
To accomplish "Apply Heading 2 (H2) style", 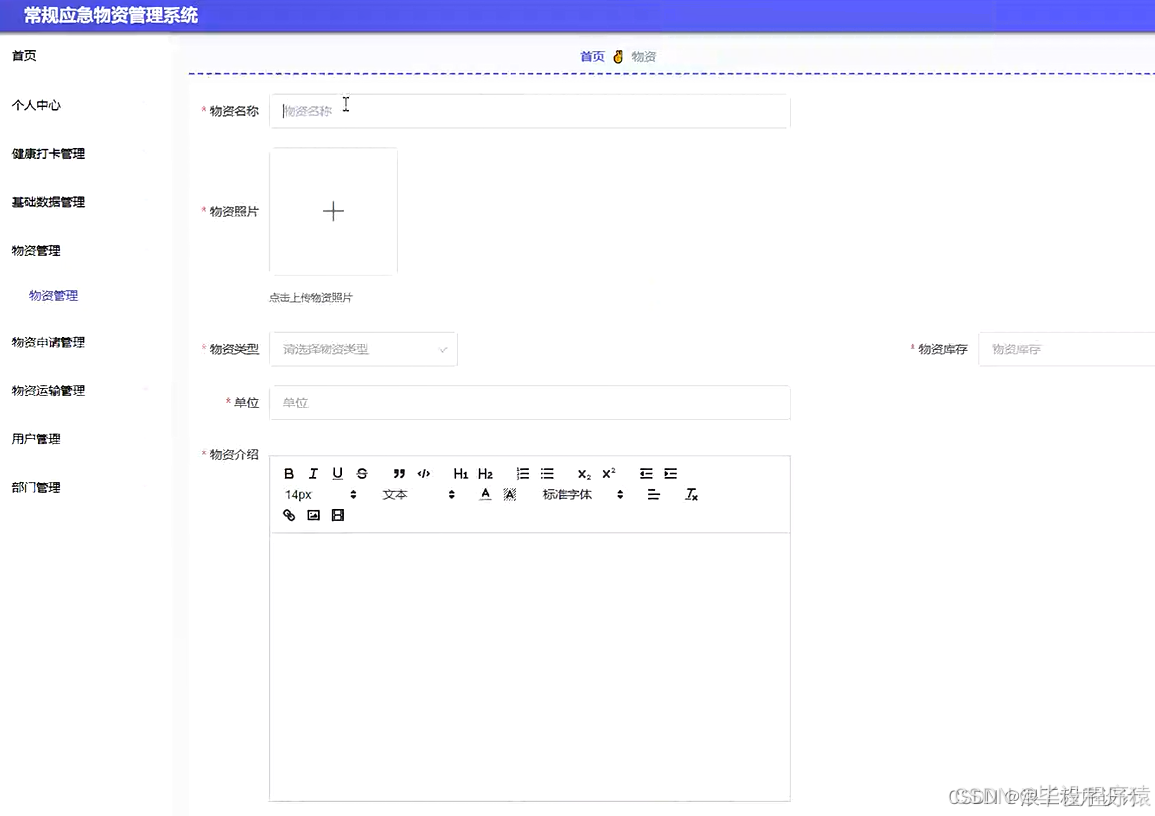I will click(485, 474).
